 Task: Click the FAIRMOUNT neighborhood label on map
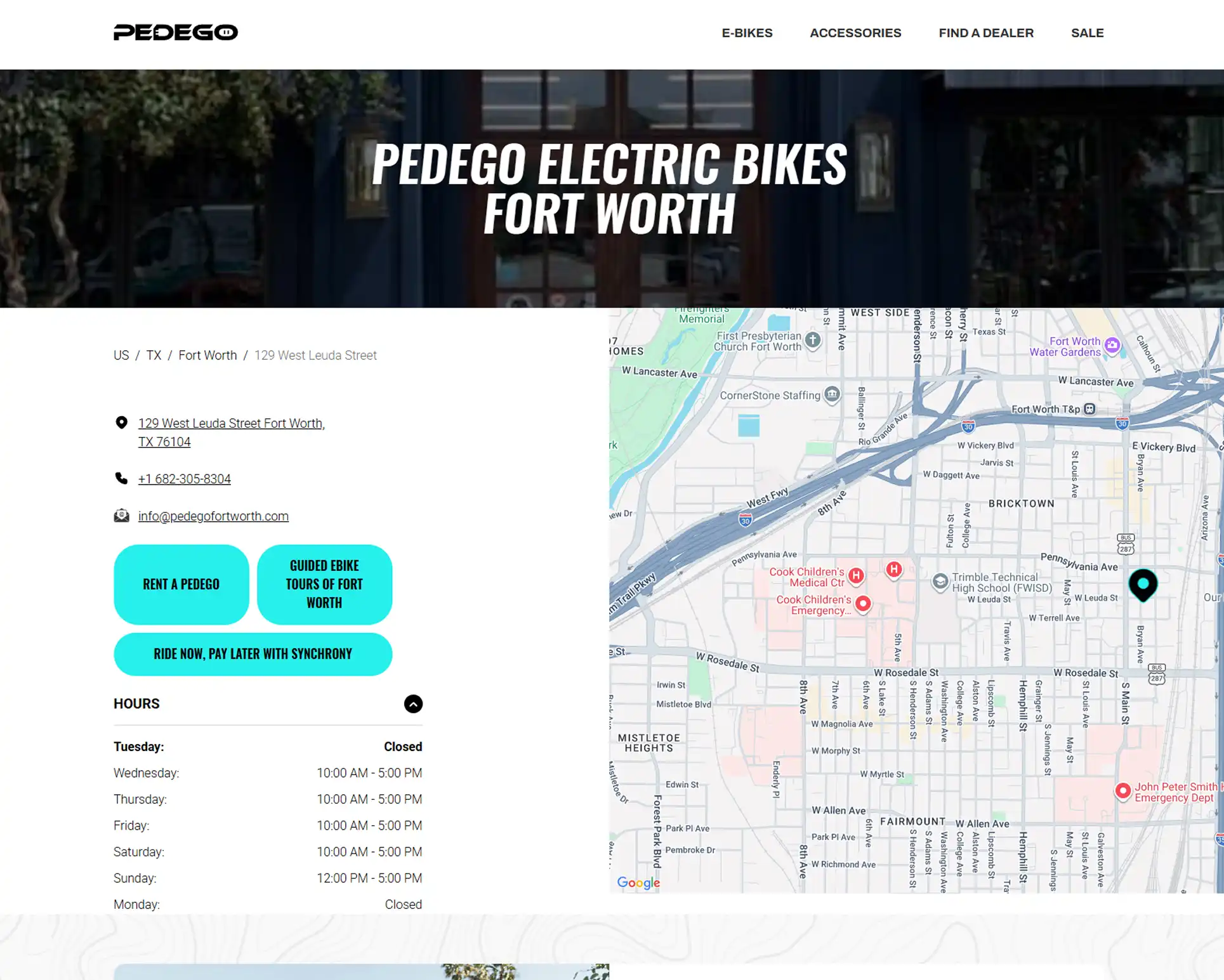912,821
